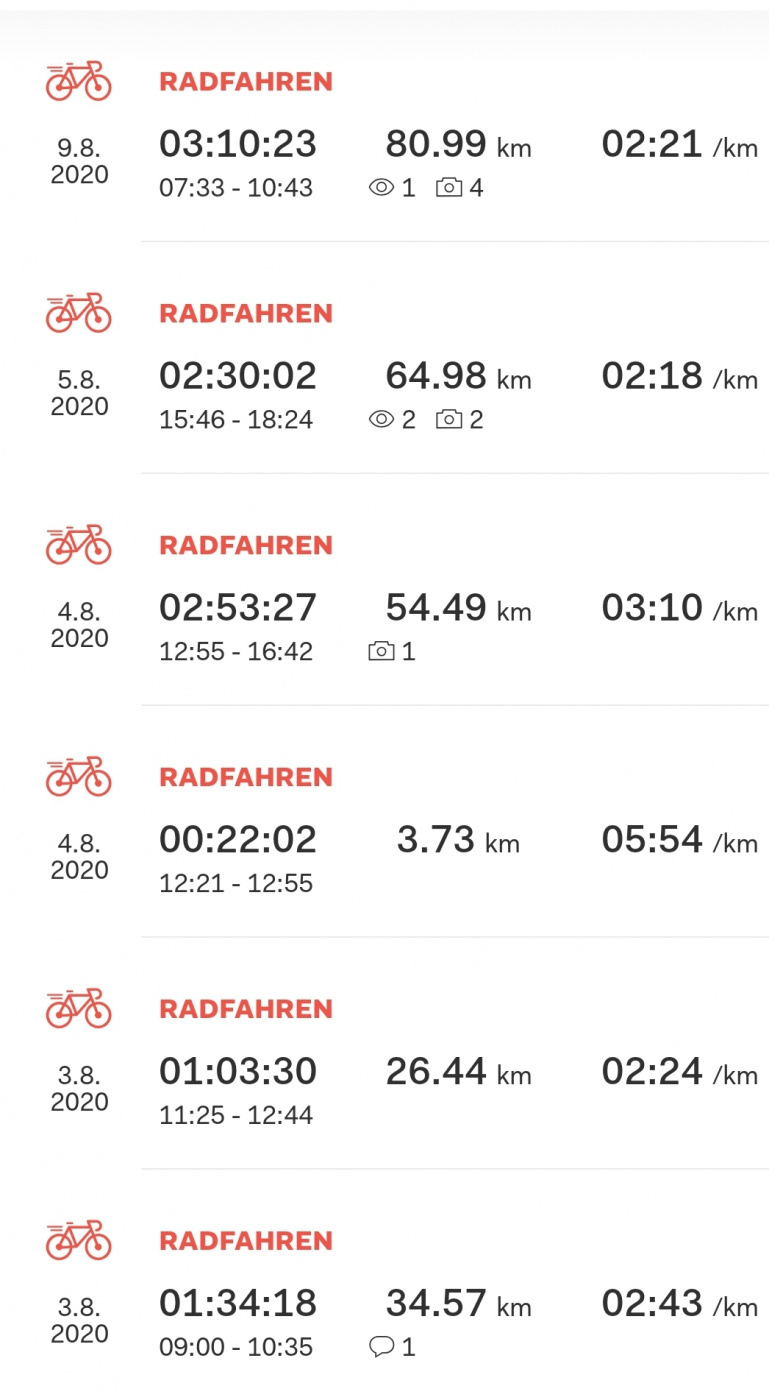This screenshot has height=1400, width=769.
Task: Click the bicycle icon beside the 54.49 km ride
Action: click(x=78, y=545)
